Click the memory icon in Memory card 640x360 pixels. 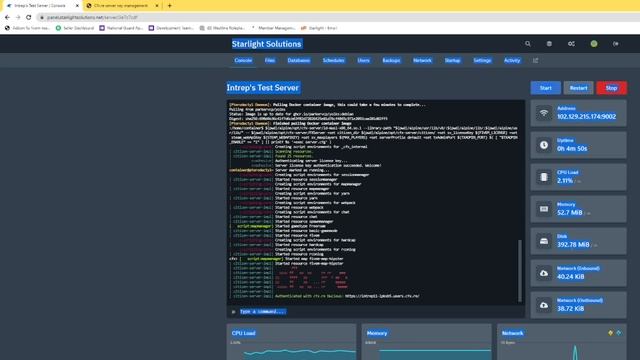tap(544, 209)
